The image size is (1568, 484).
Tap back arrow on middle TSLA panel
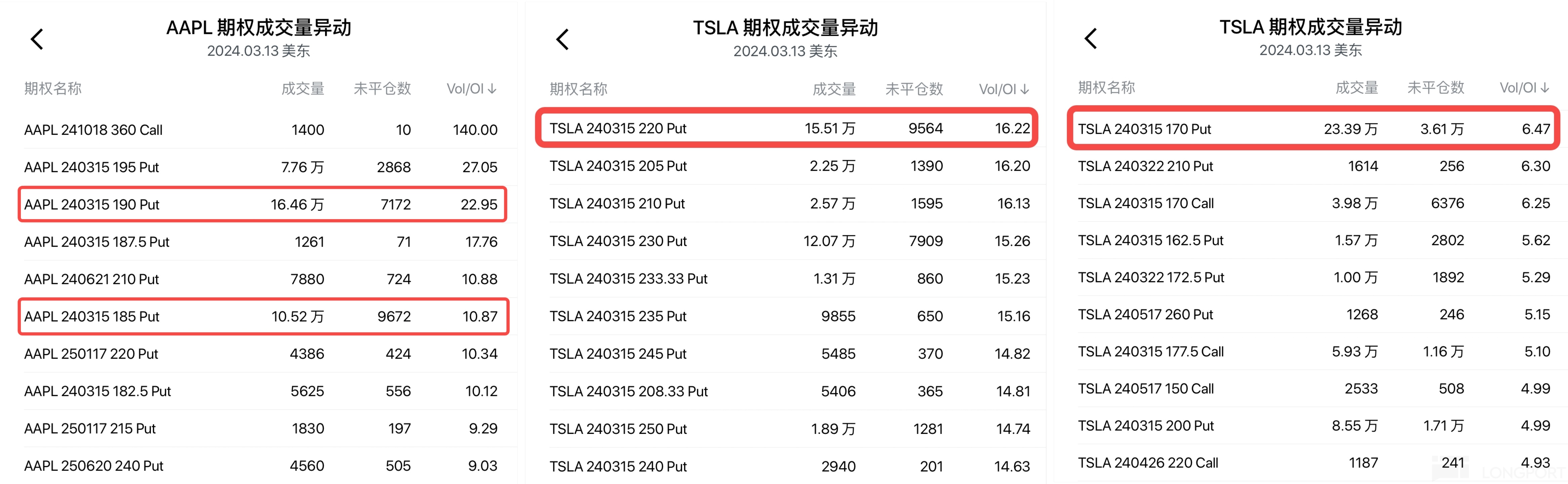click(562, 40)
